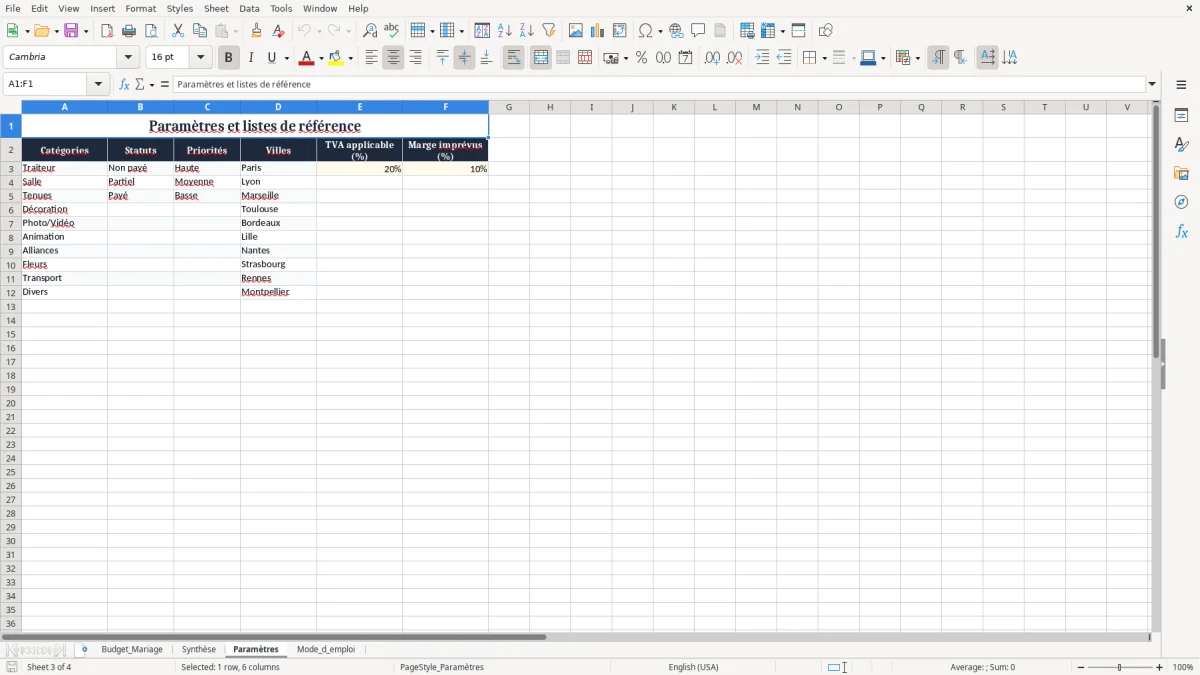Apply yellow Background Color swatch
1200x675 pixels.
335,58
